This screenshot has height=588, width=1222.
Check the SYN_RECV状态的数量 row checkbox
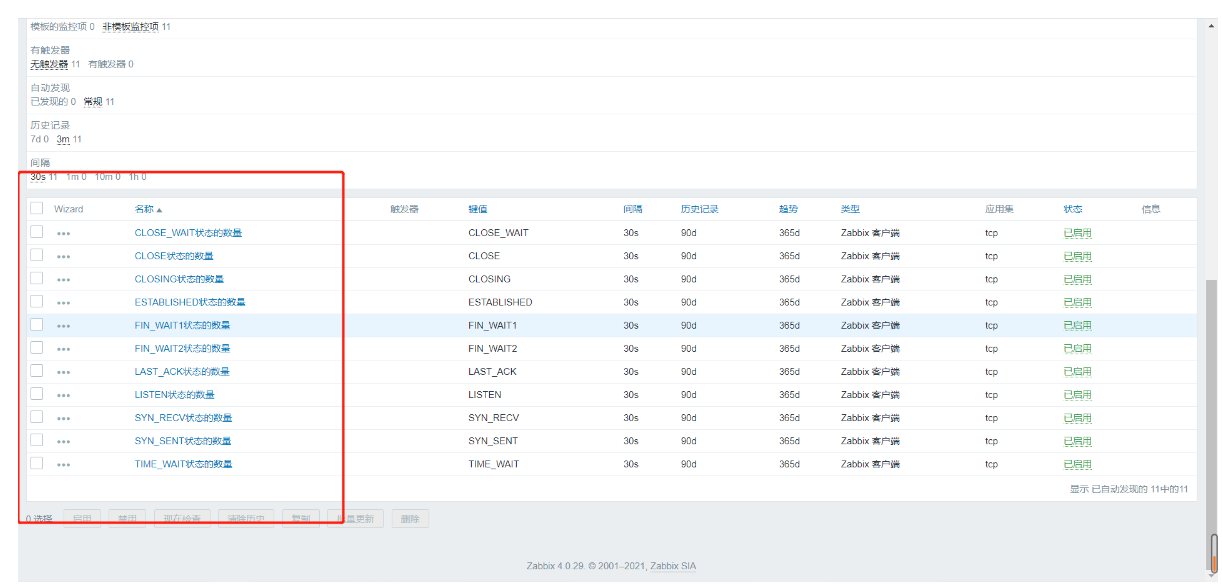coord(37,417)
